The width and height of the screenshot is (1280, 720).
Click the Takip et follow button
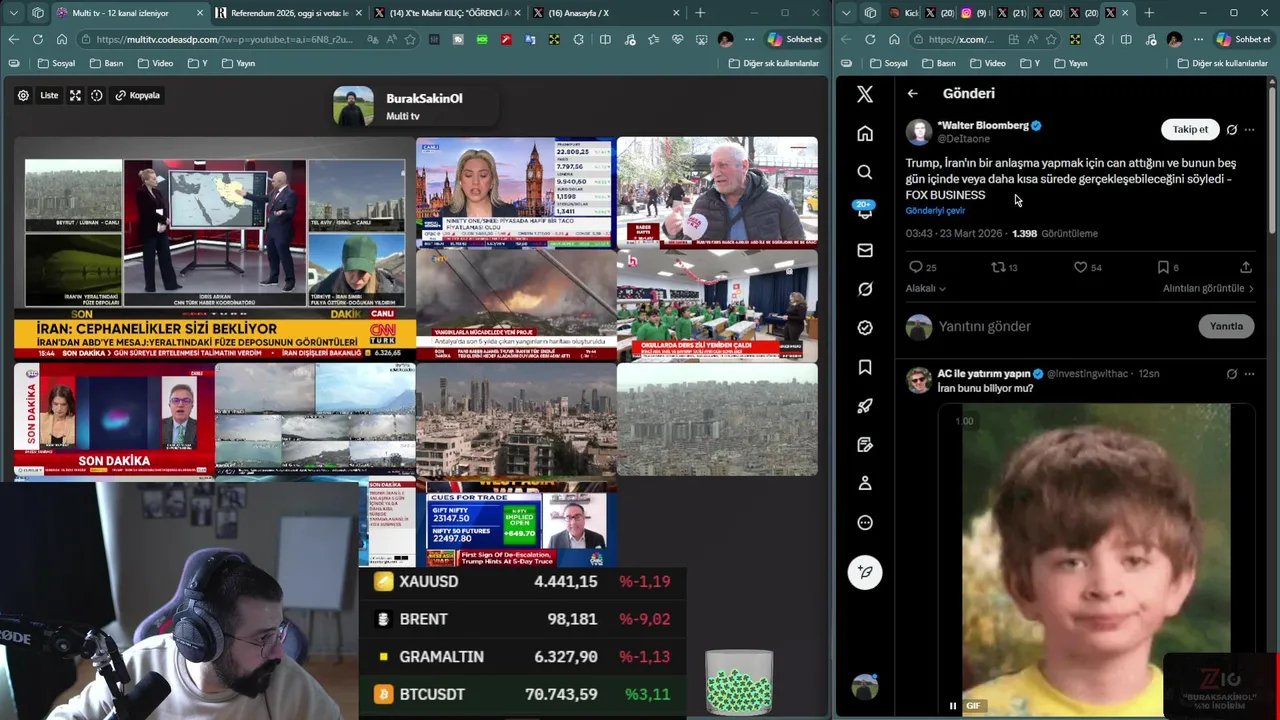pos(1190,130)
